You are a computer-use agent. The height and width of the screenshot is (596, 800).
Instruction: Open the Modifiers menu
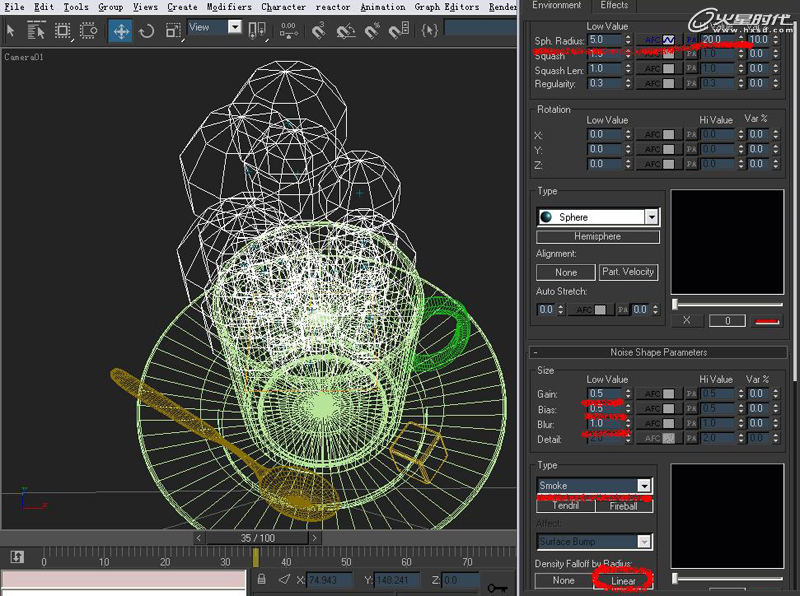(x=229, y=7)
